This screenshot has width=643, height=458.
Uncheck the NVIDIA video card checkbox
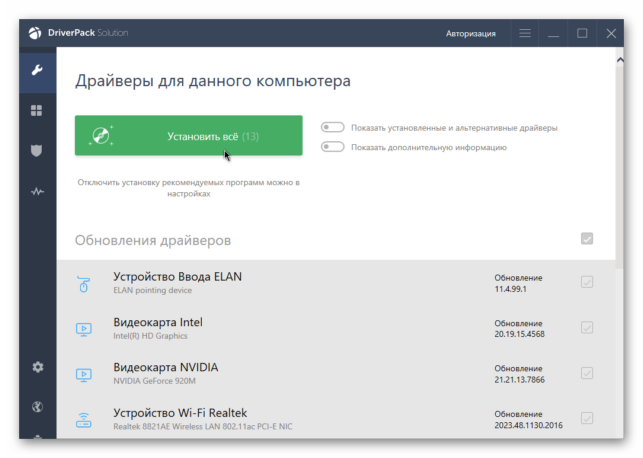click(x=587, y=373)
